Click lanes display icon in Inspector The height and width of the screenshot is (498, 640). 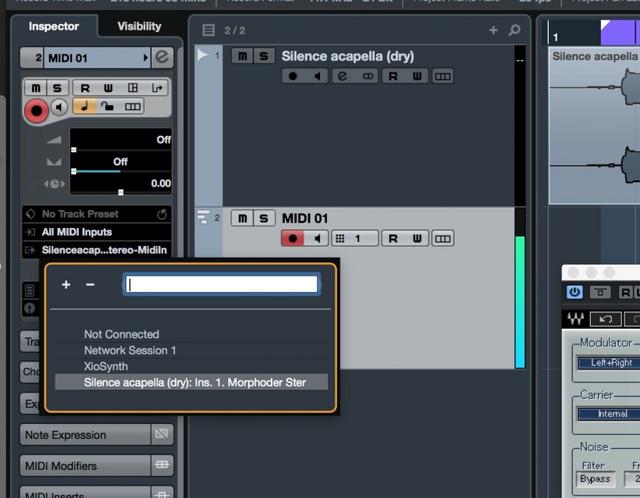coord(132,107)
